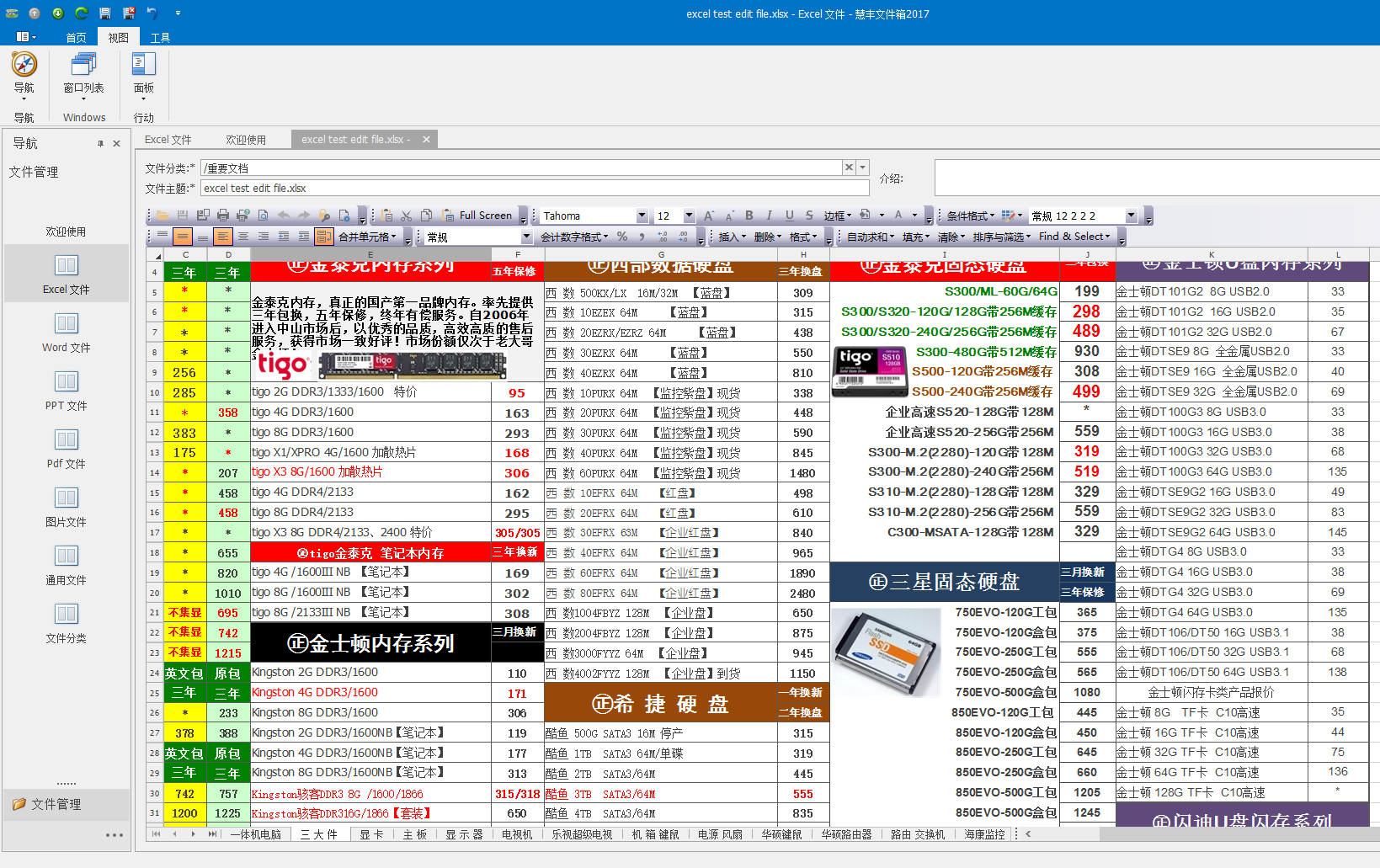
Task: Switch to the 工具 ribbon tab
Action: click(x=160, y=37)
